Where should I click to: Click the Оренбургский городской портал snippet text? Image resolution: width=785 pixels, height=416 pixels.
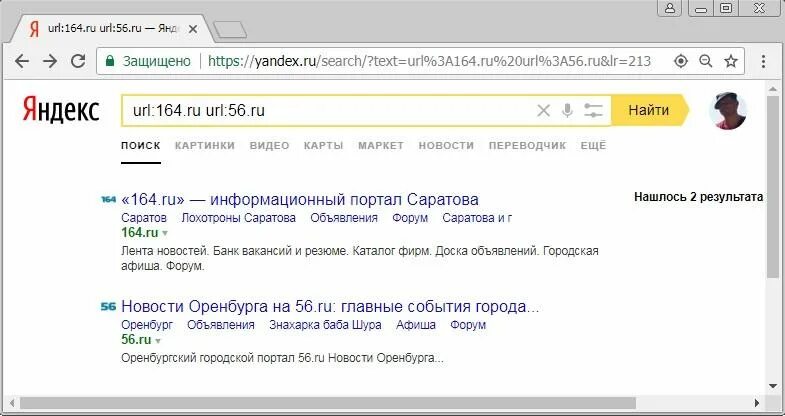click(x=282, y=359)
